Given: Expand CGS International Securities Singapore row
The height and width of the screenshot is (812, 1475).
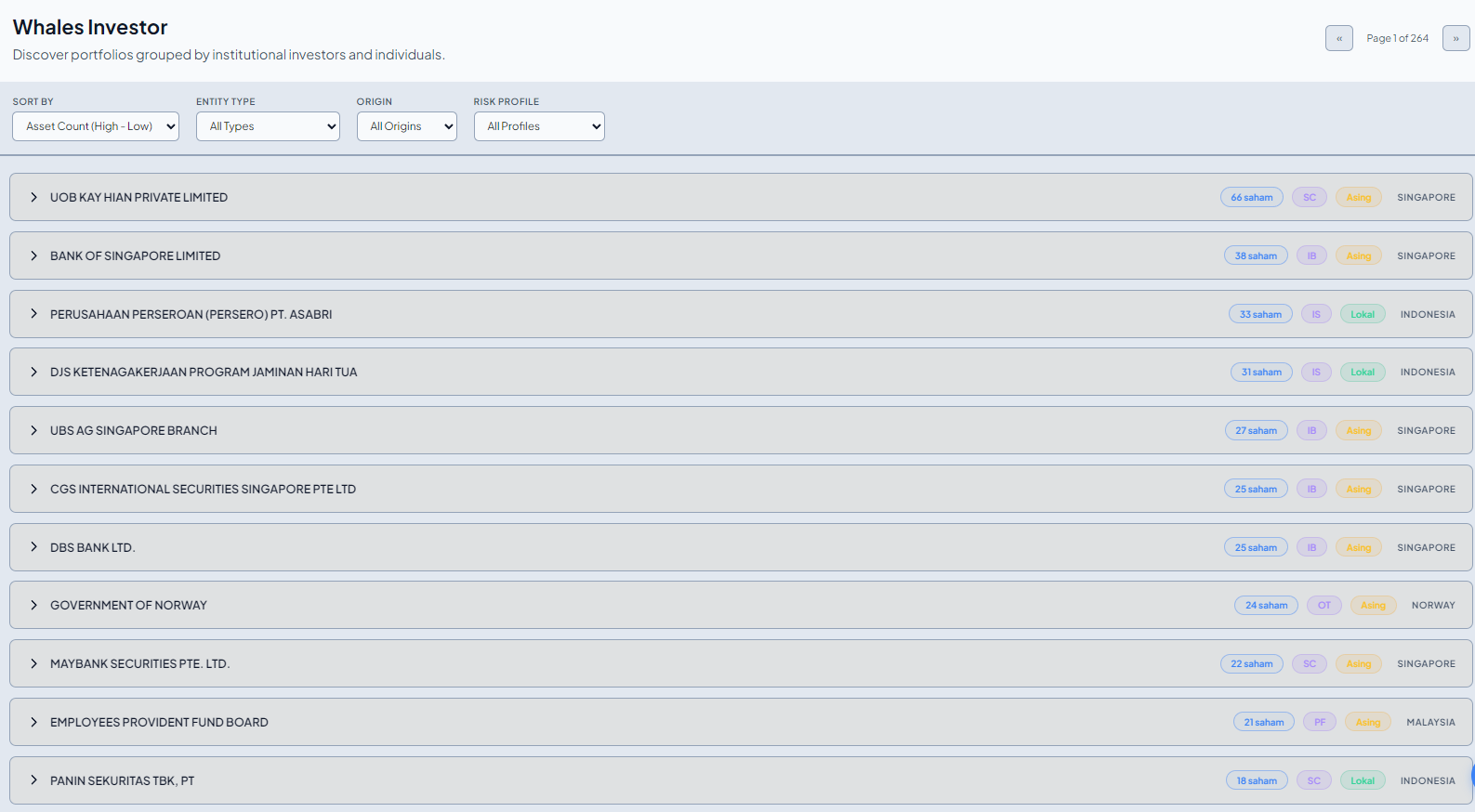Looking at the screenshot, I should pos(741,489).
